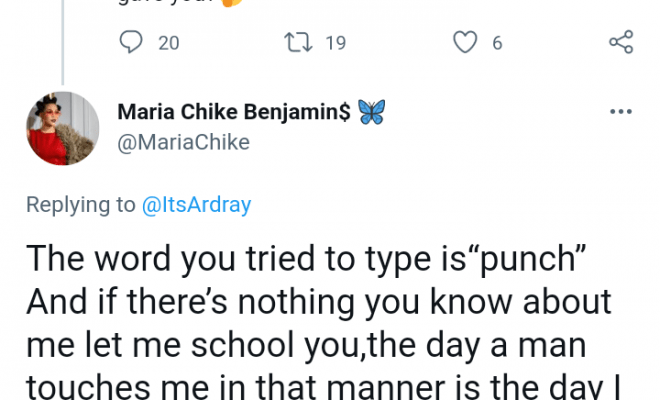Click the reply count of 20
The width and height of the screenshot is (660, 400).
point(168,42)
